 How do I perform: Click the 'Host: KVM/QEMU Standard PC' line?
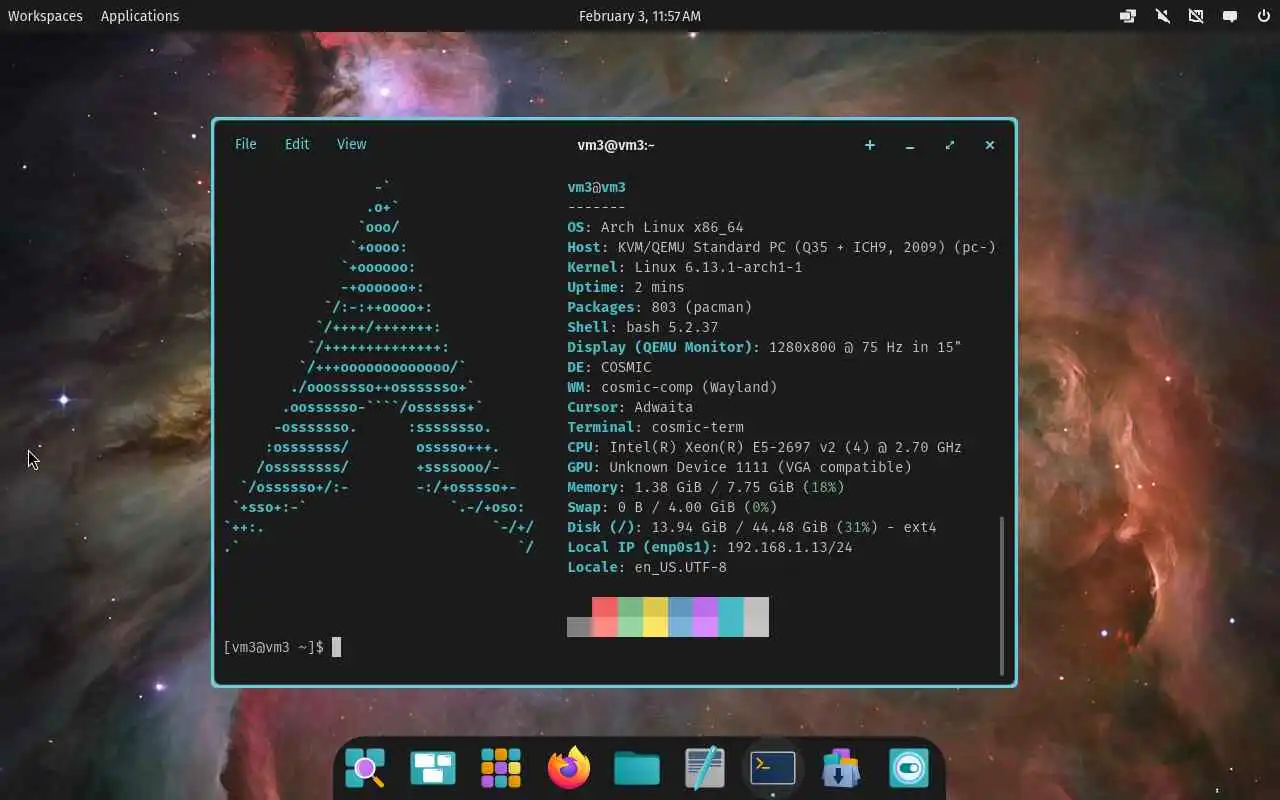coord(781,247)
